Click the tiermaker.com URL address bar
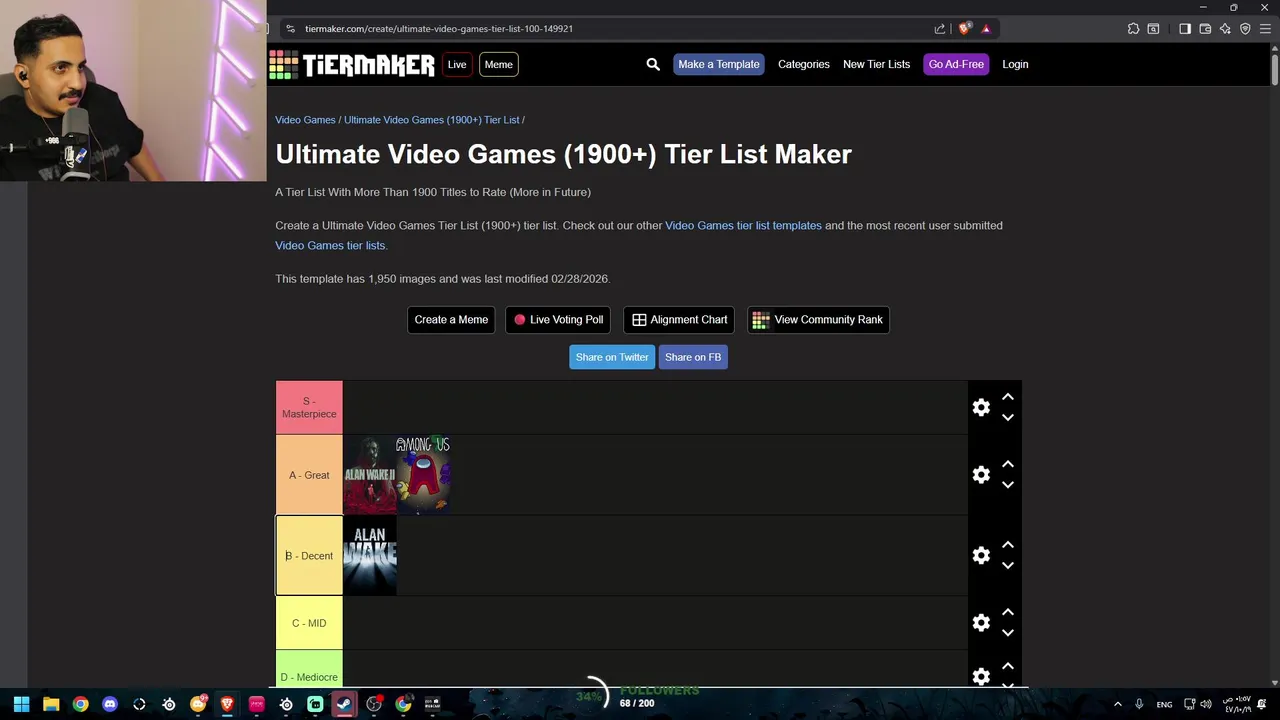Viewport: 1280px width, 720px height. tap(439, 29)
